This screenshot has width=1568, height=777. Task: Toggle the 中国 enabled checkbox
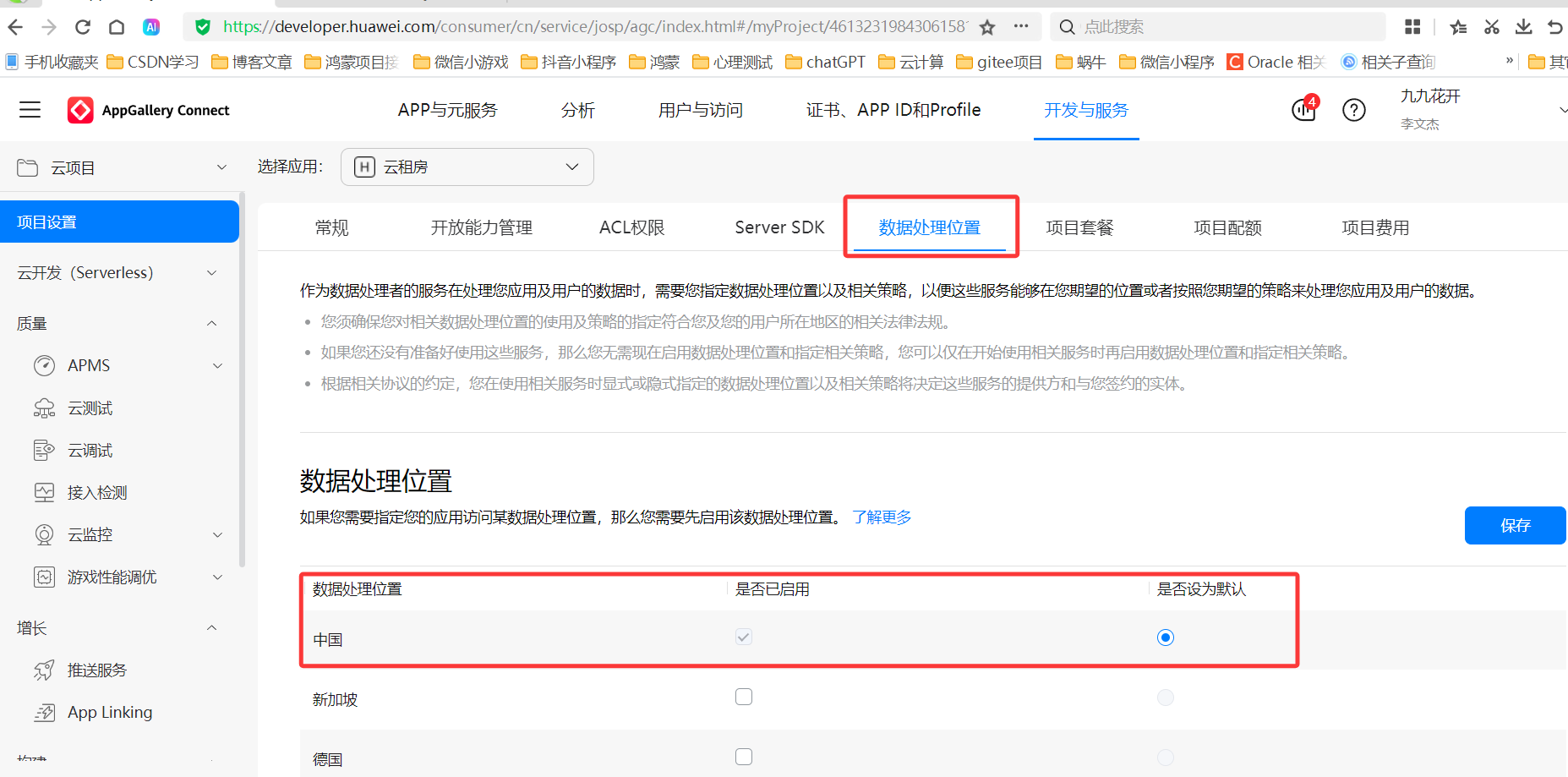744,637
